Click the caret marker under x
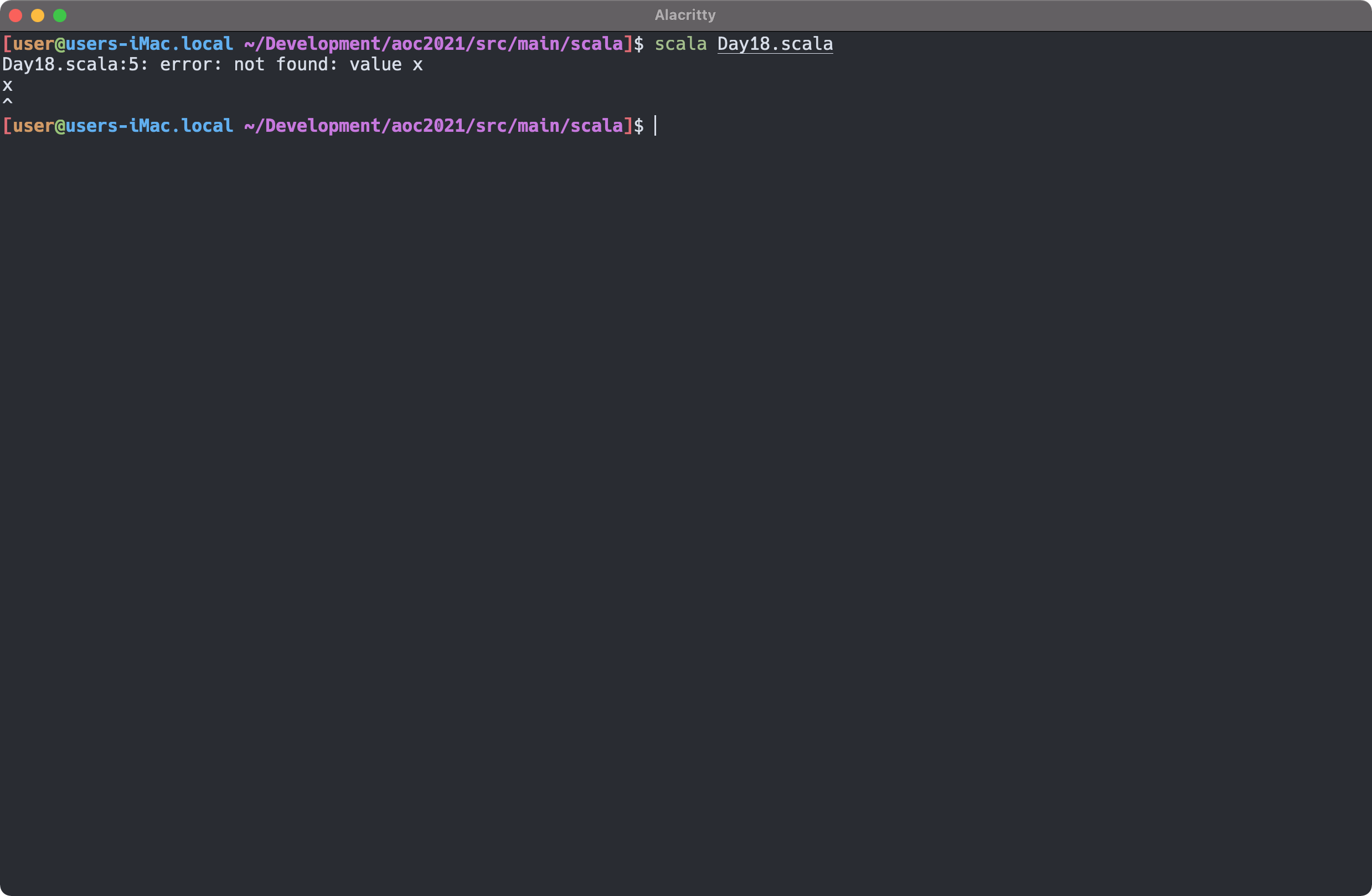Image resolution: width=1372 pixels, height=896 pixels. 8,101
